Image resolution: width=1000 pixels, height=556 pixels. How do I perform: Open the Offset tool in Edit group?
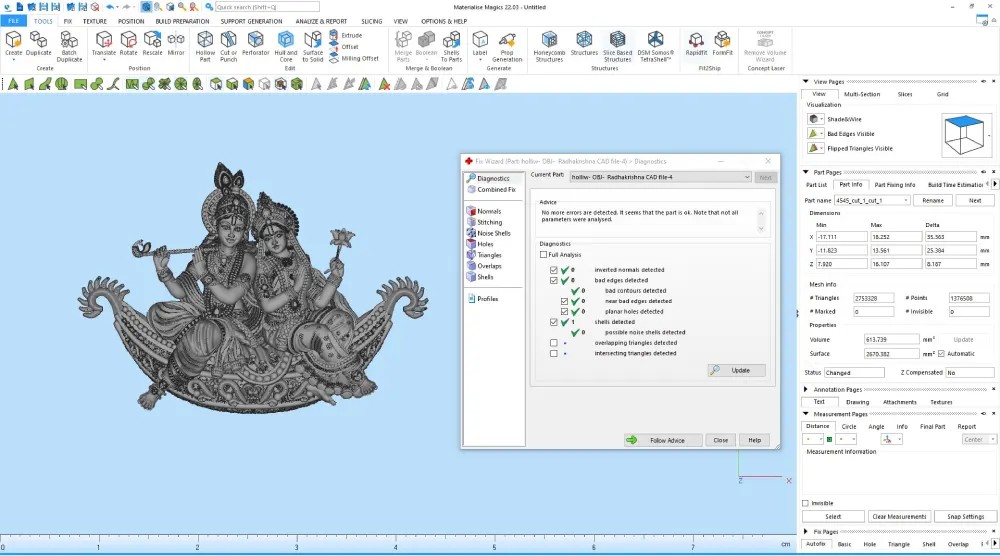[344, 47]
